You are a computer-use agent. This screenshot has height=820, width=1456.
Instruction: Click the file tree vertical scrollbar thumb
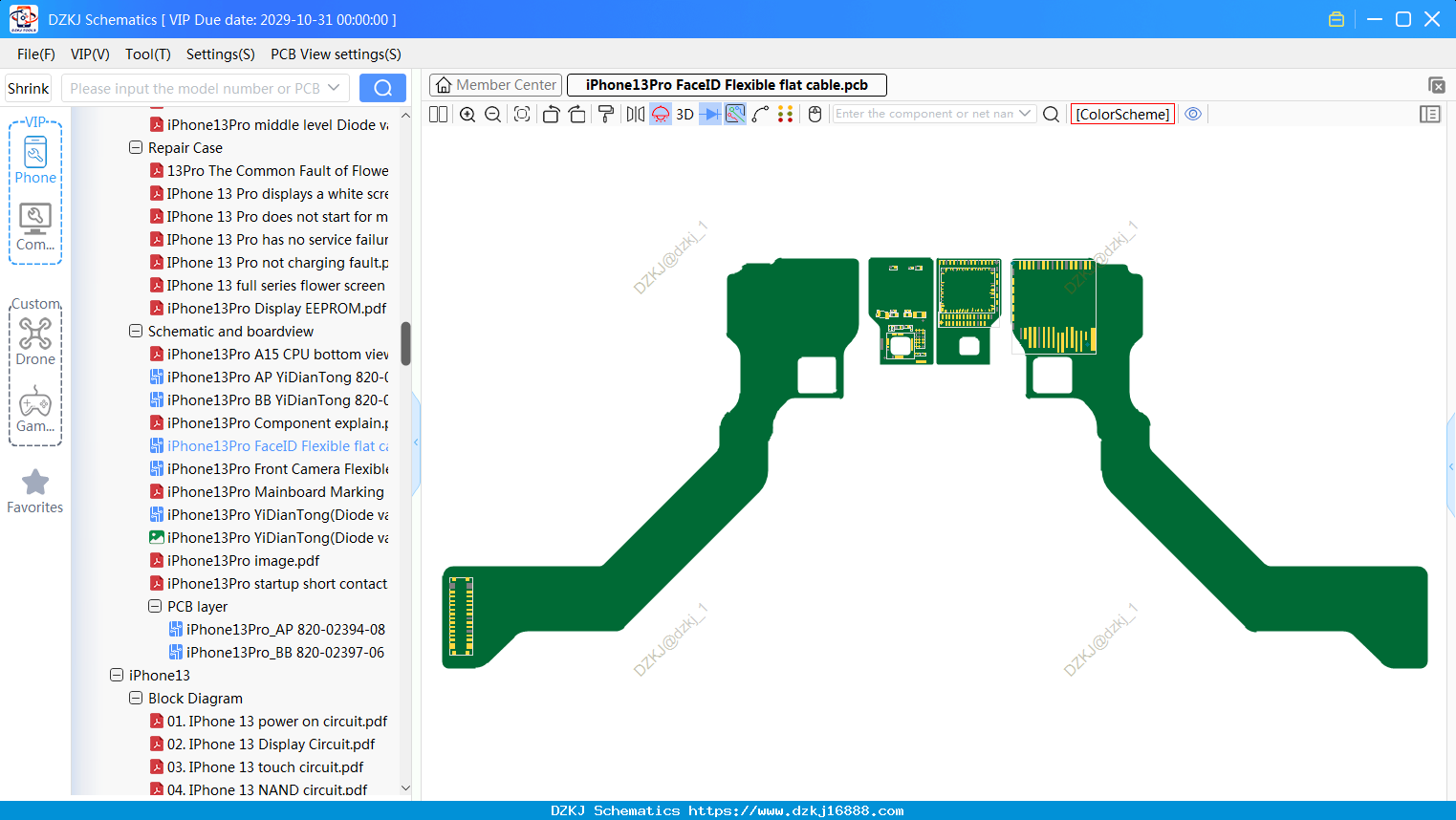click(x=405, y=343)
